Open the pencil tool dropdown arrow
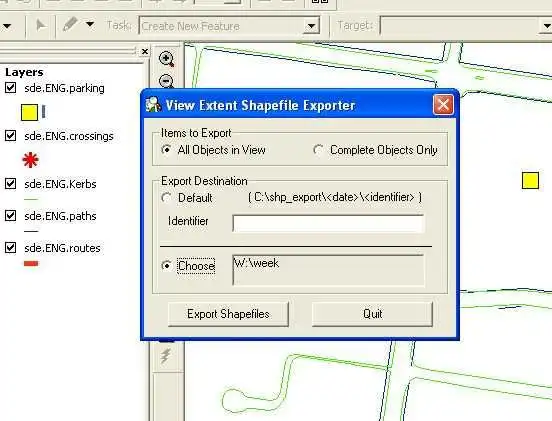This screenshot has height=421, width=552. pyautogui.click(x=90, y=25)
